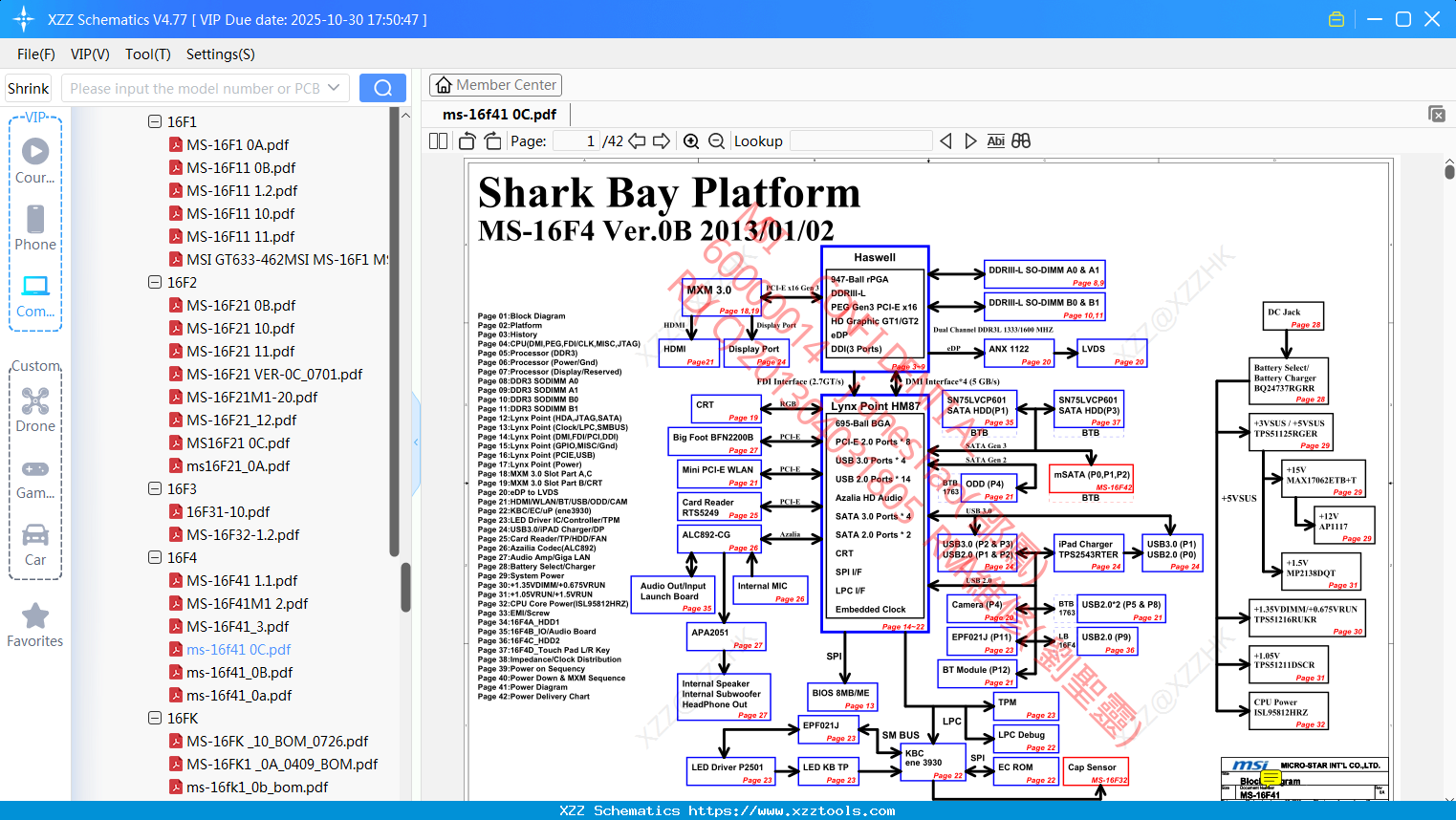The image size is (1456, 820).
Task: Open MS-16F21M1-20.pdf
Action: [252, 397]
